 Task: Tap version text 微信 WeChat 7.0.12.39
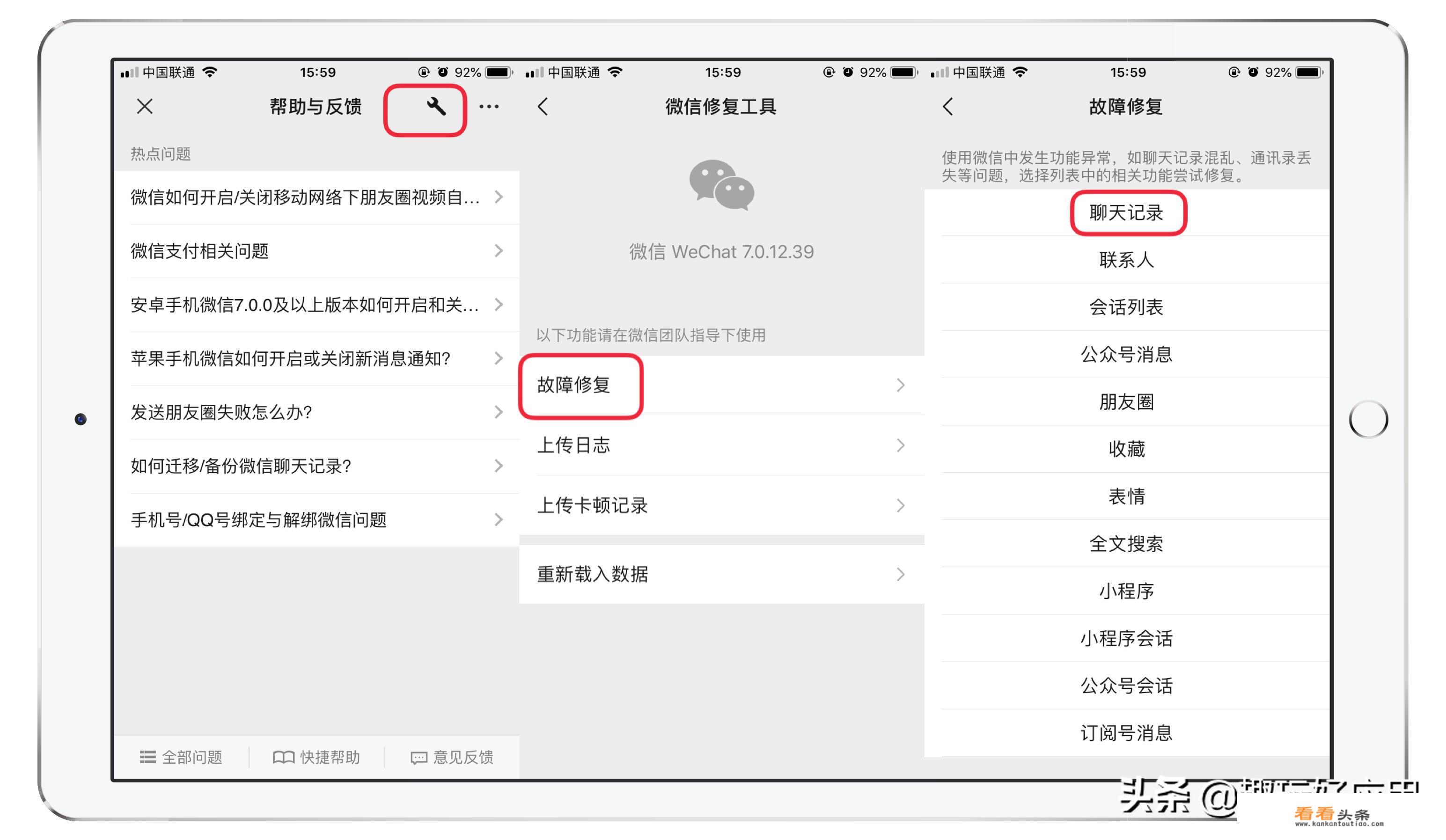[x=721, y=252]
